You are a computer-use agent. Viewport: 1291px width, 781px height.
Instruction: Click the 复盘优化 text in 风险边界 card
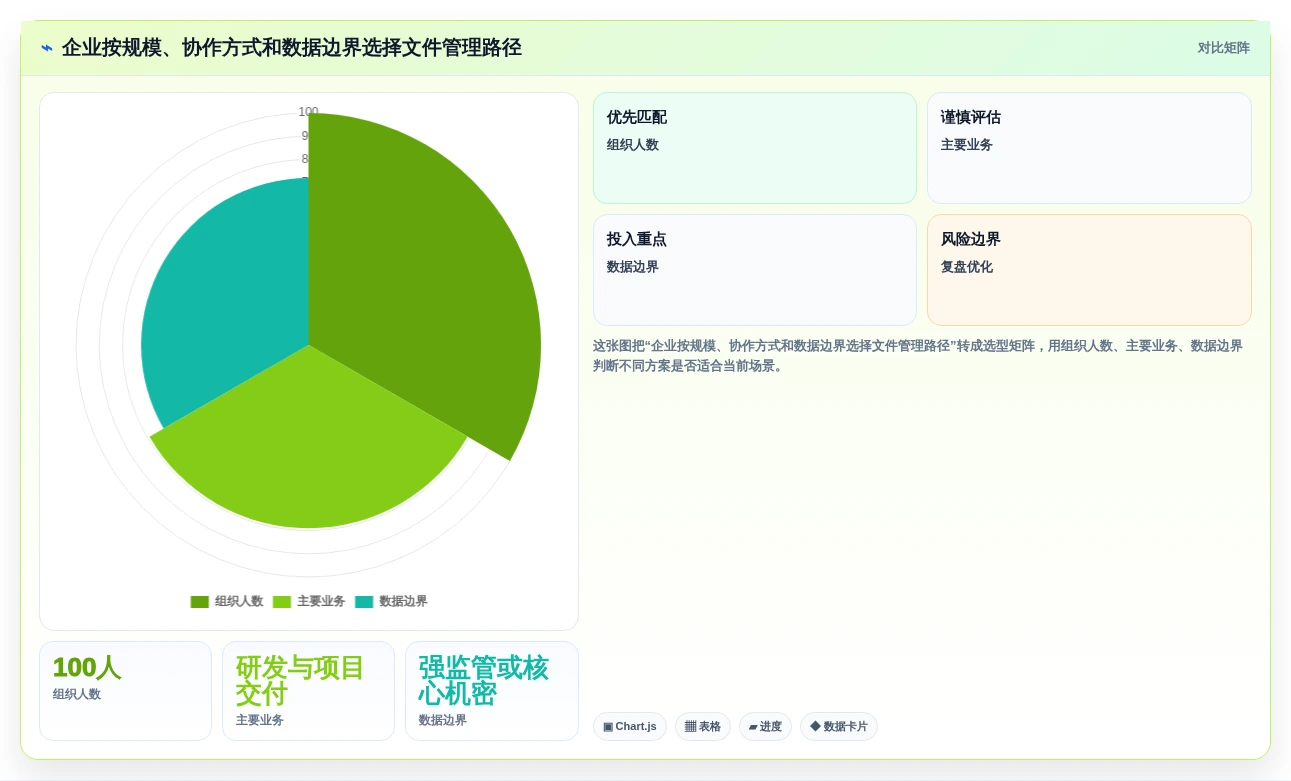coord(967,267)
